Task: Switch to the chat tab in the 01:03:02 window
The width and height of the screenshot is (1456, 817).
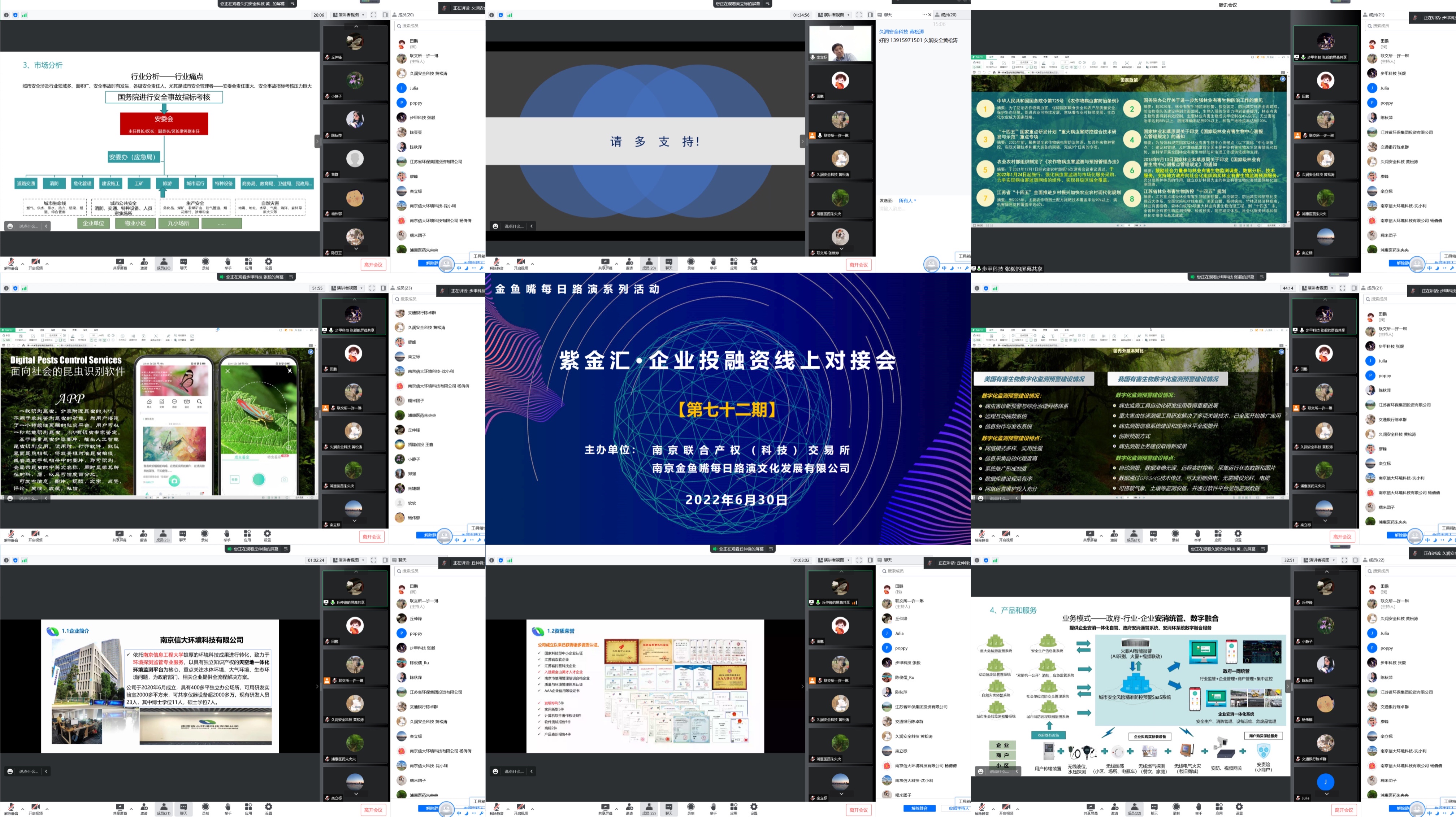Action: click(885, 560)
